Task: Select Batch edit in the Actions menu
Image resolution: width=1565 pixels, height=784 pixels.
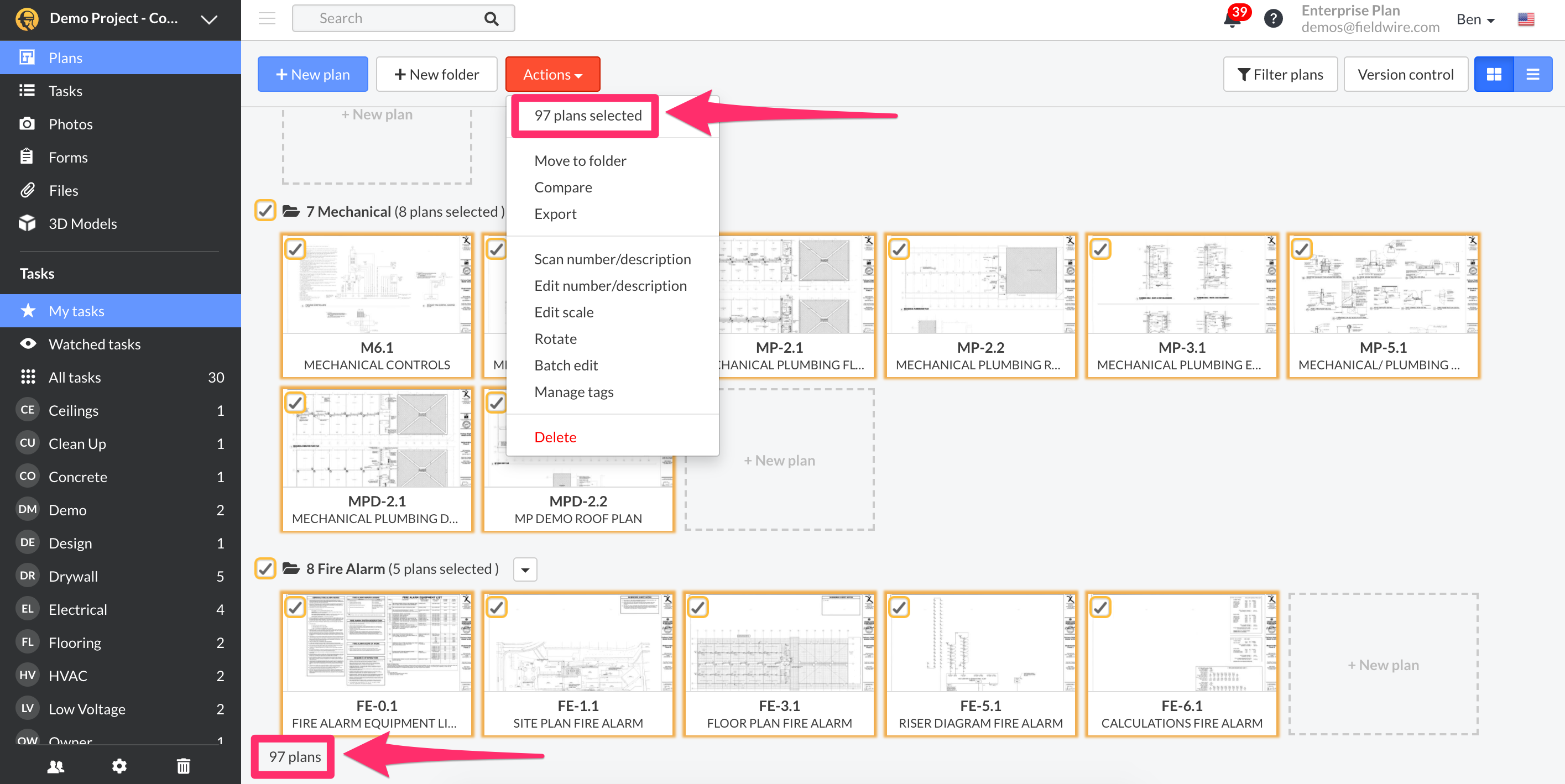Action: point(566,365)
